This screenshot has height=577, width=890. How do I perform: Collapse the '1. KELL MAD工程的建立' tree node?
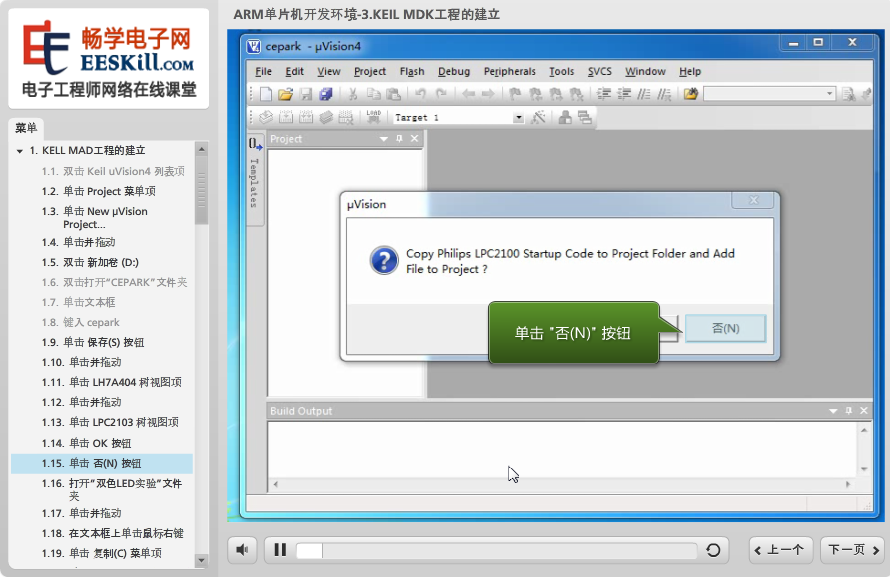tap(20, 151)
